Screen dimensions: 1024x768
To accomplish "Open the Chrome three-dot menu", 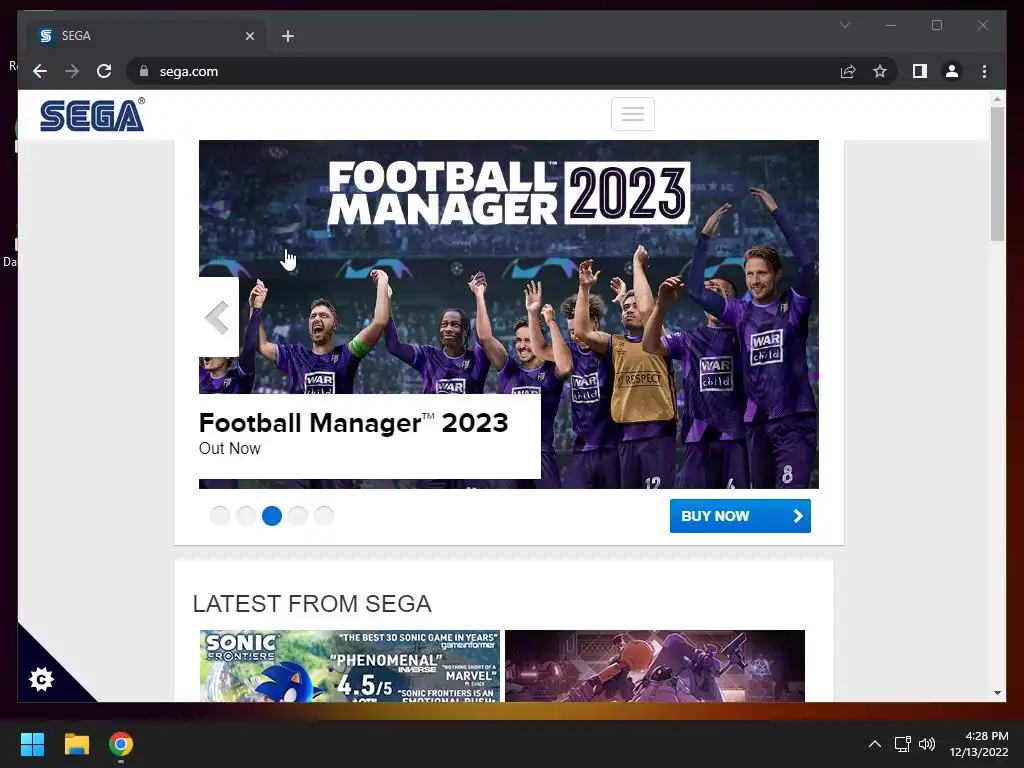I will (984, 71).
